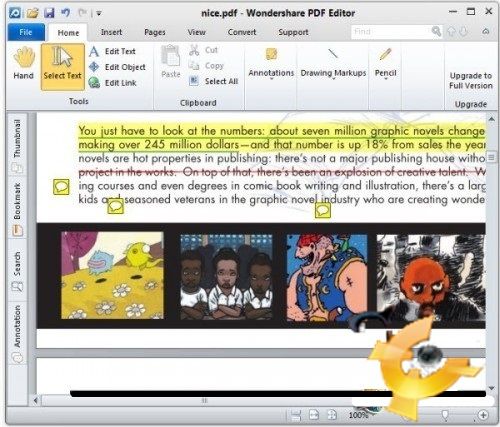This screenshot has width=500, height=427.
Task: Click the Undo icon in title bar
Action: tap(66, 13)
